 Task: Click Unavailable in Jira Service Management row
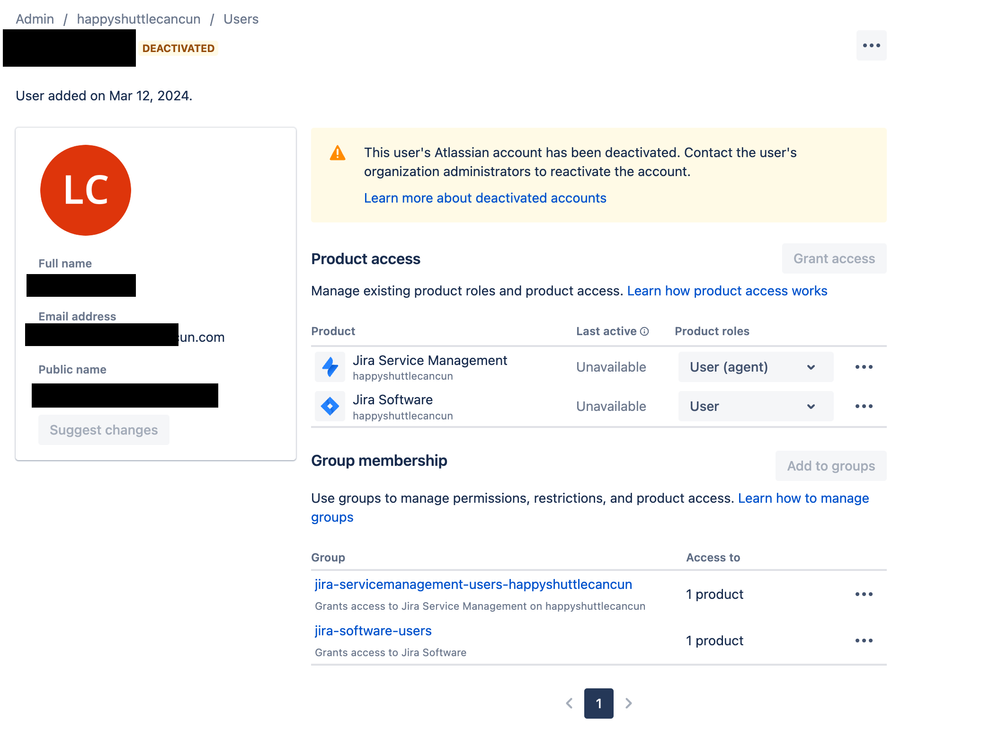pos(611,367)
